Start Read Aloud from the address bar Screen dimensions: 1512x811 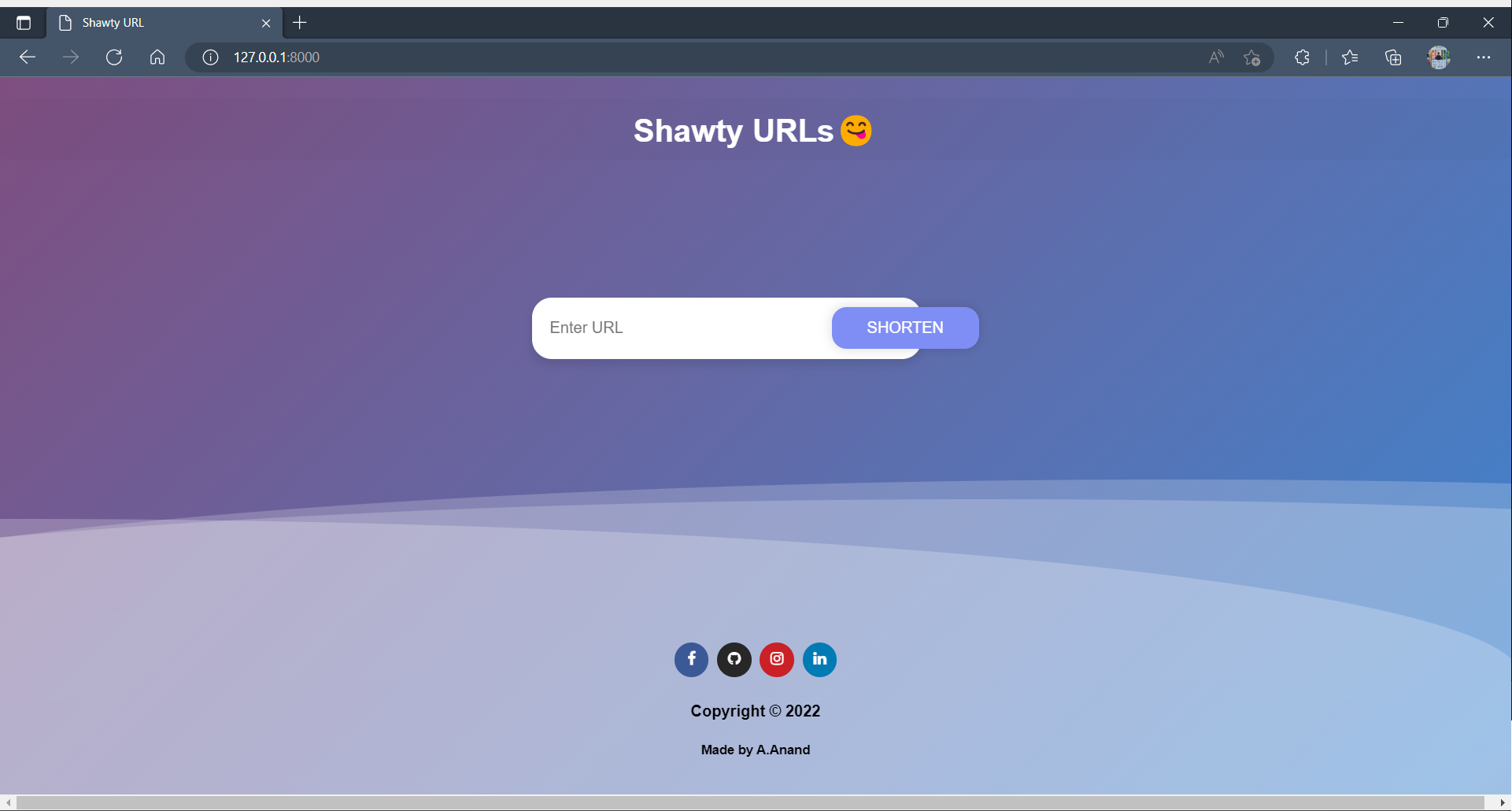1215,57
